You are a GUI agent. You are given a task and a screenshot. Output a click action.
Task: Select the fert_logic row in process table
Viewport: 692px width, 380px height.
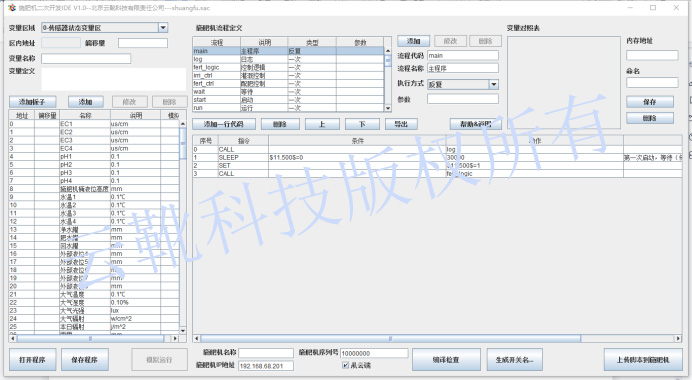[x=289, y=68]
